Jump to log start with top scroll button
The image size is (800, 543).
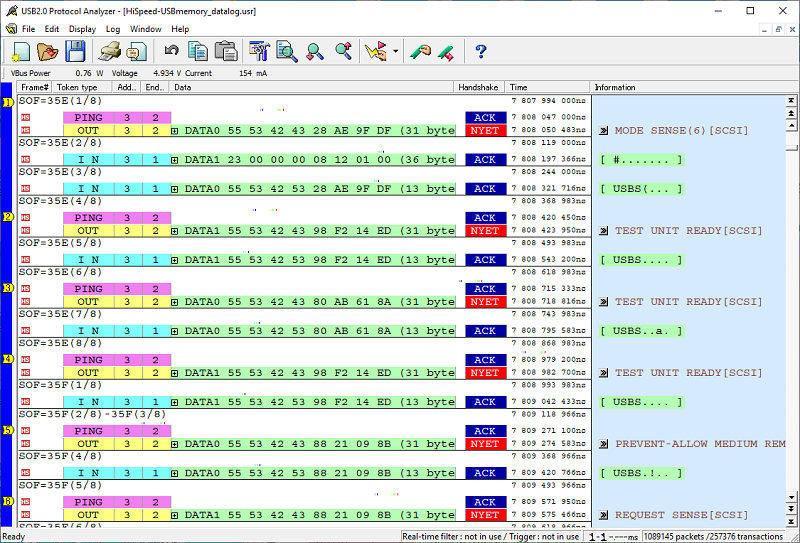791,101
